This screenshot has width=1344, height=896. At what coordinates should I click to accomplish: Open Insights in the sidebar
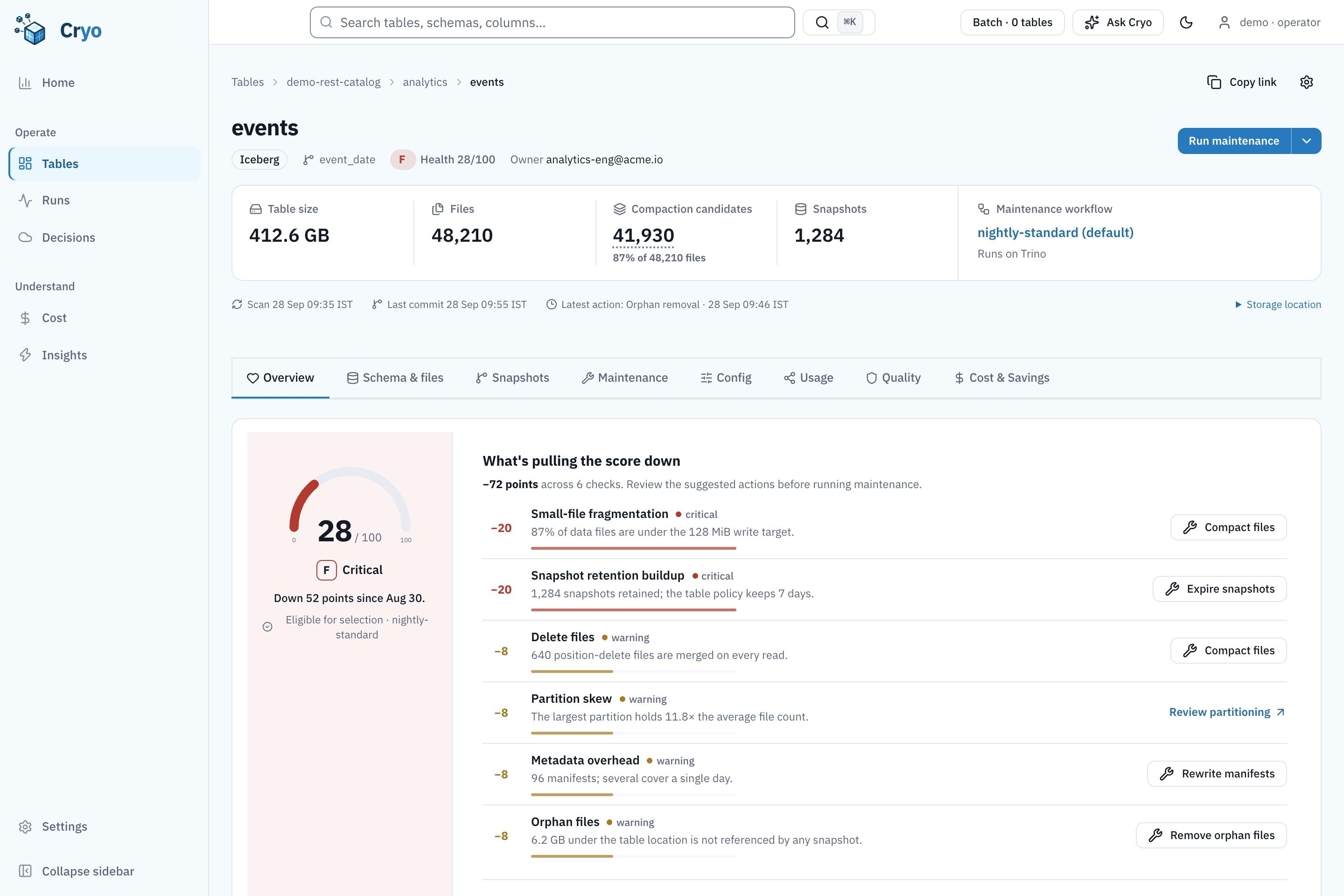(x=105, y=355)
